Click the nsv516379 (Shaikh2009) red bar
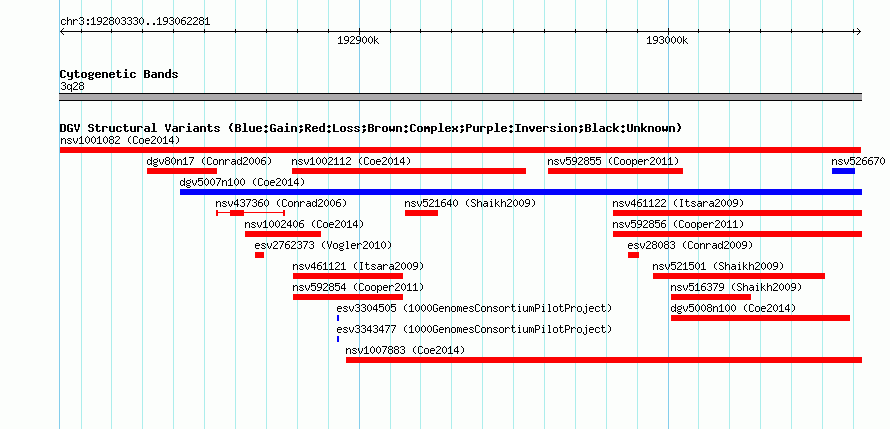Viewport: 890px width, 429px height. [711, 297]
